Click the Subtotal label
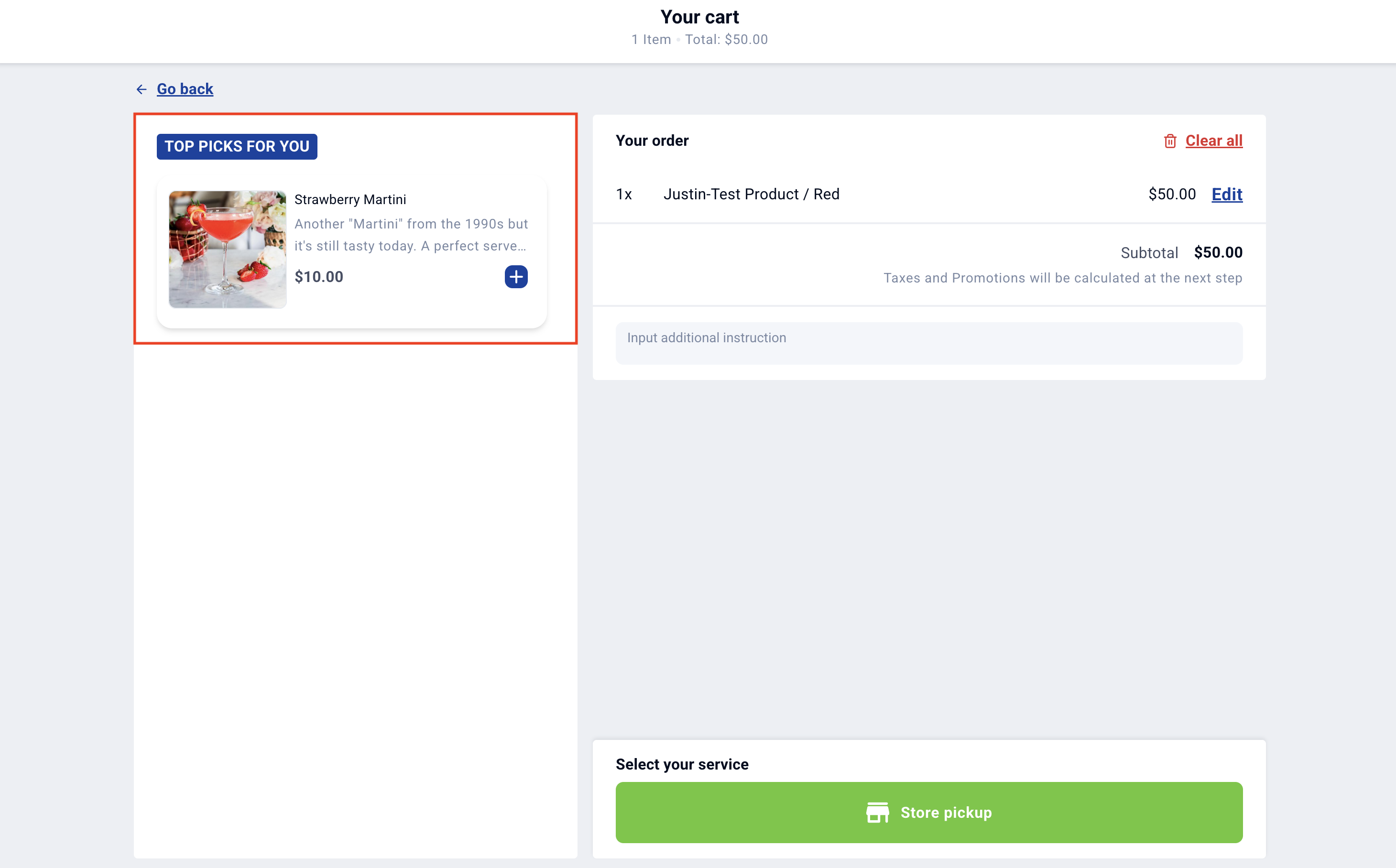 (1149, 253)
